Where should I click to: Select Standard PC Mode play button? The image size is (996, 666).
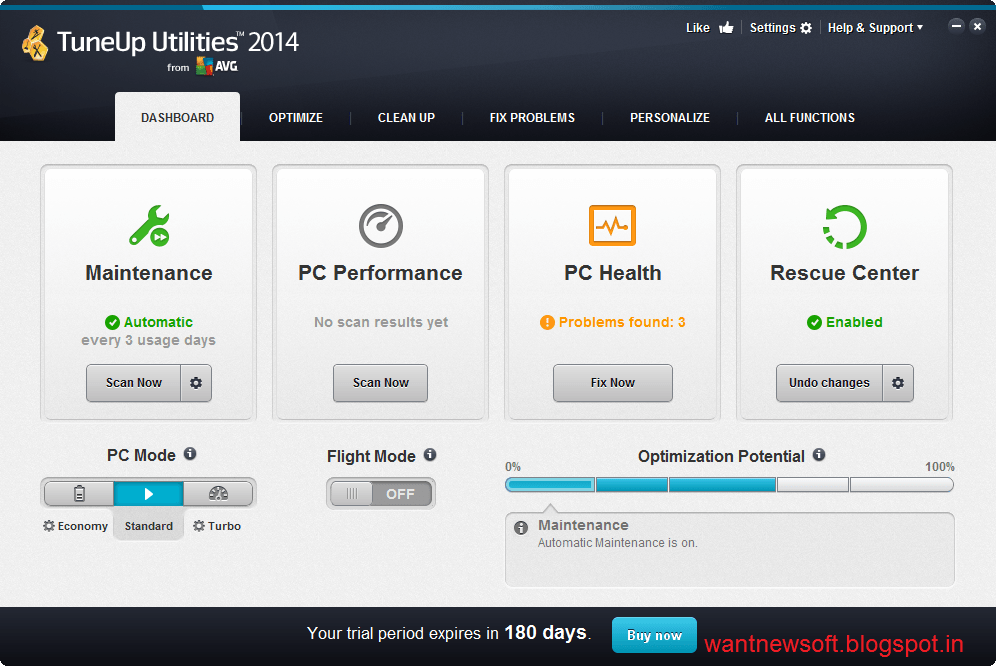pyautogui.click(x=149, y=493)
